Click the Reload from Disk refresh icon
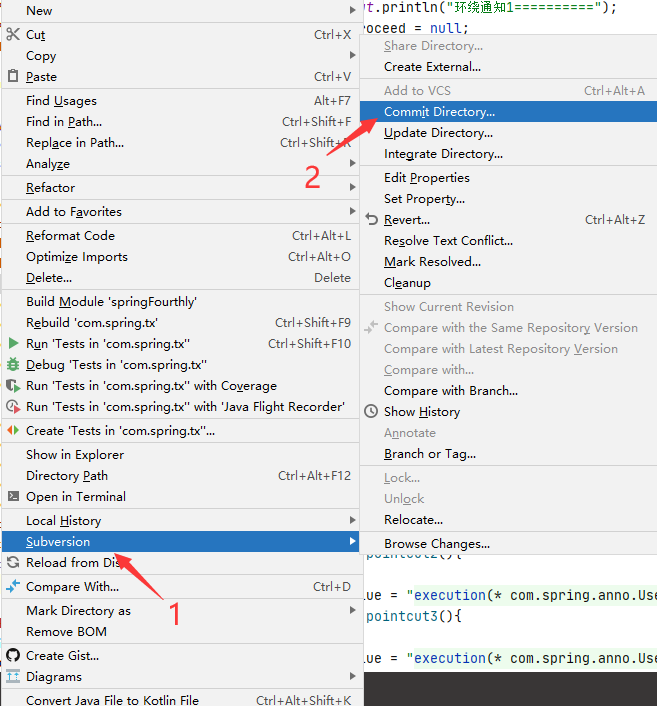657x706 pixels. [13, 562]
